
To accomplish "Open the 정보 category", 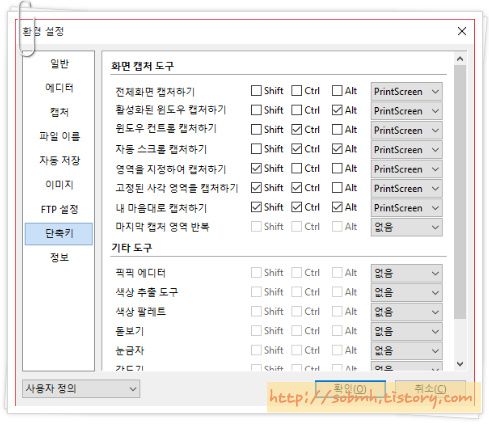I will coord(59,257).
